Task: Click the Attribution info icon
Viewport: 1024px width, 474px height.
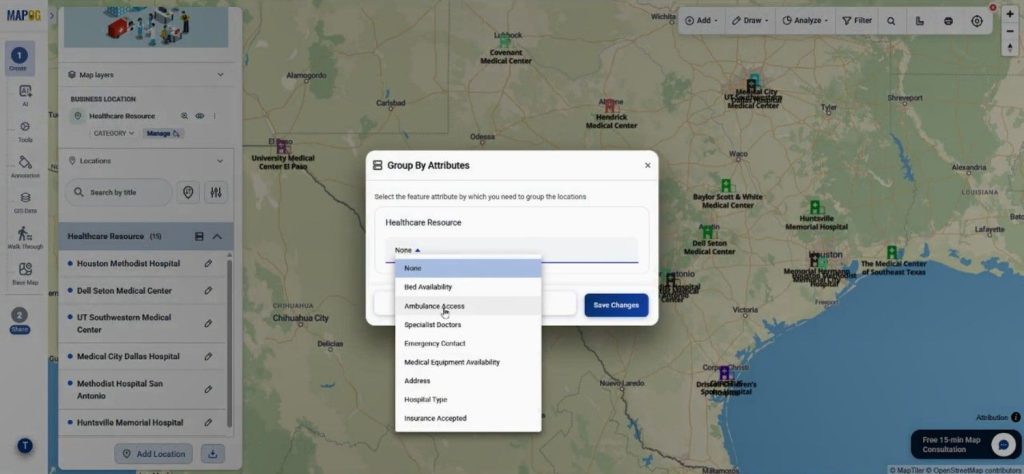Action: 1016,417
